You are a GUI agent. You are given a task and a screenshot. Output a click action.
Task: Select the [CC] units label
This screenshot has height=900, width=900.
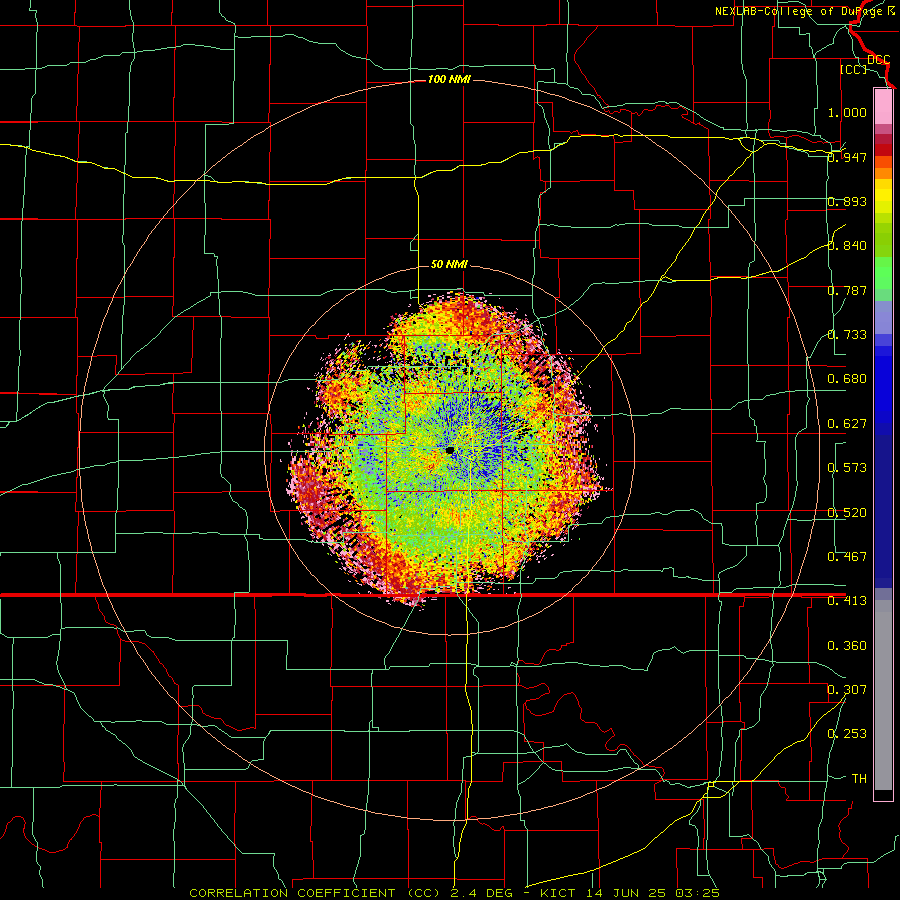coord(853,69)
